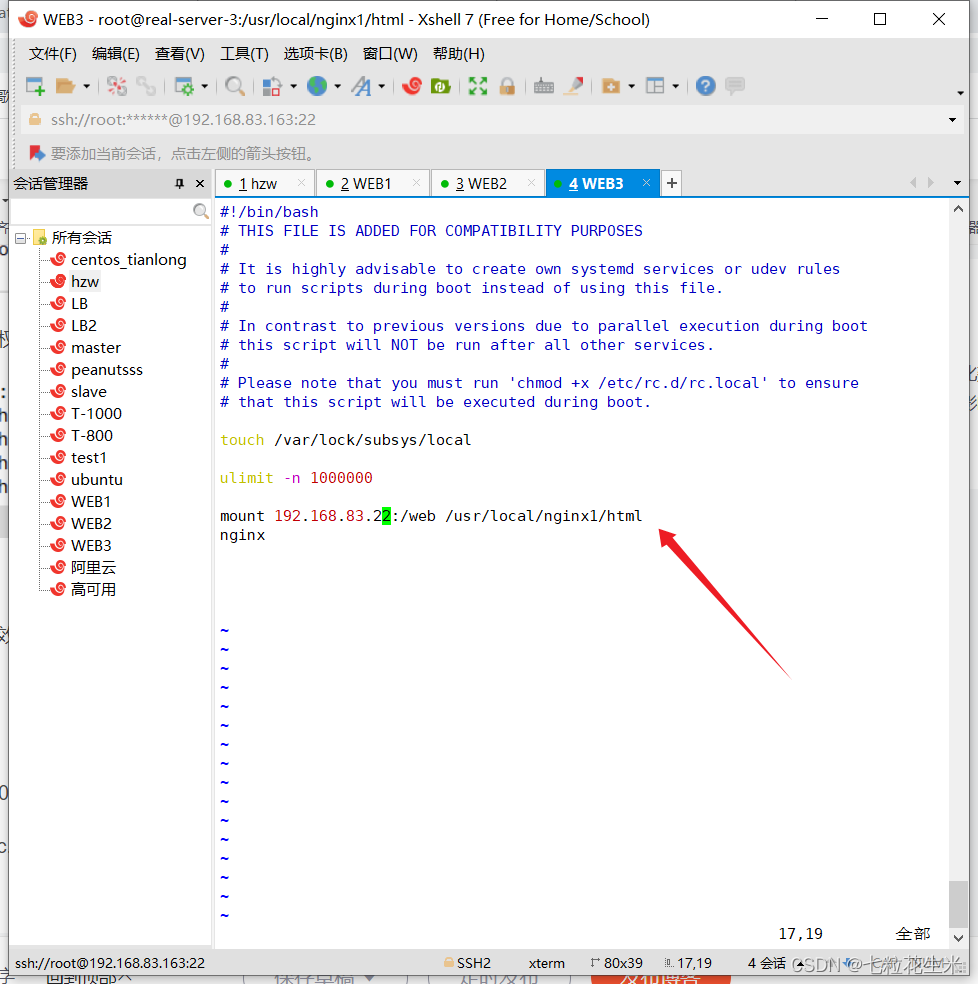
Task: Close the 2 WEB1 tab
Action: pyautogui.click(x=416, y=183)
